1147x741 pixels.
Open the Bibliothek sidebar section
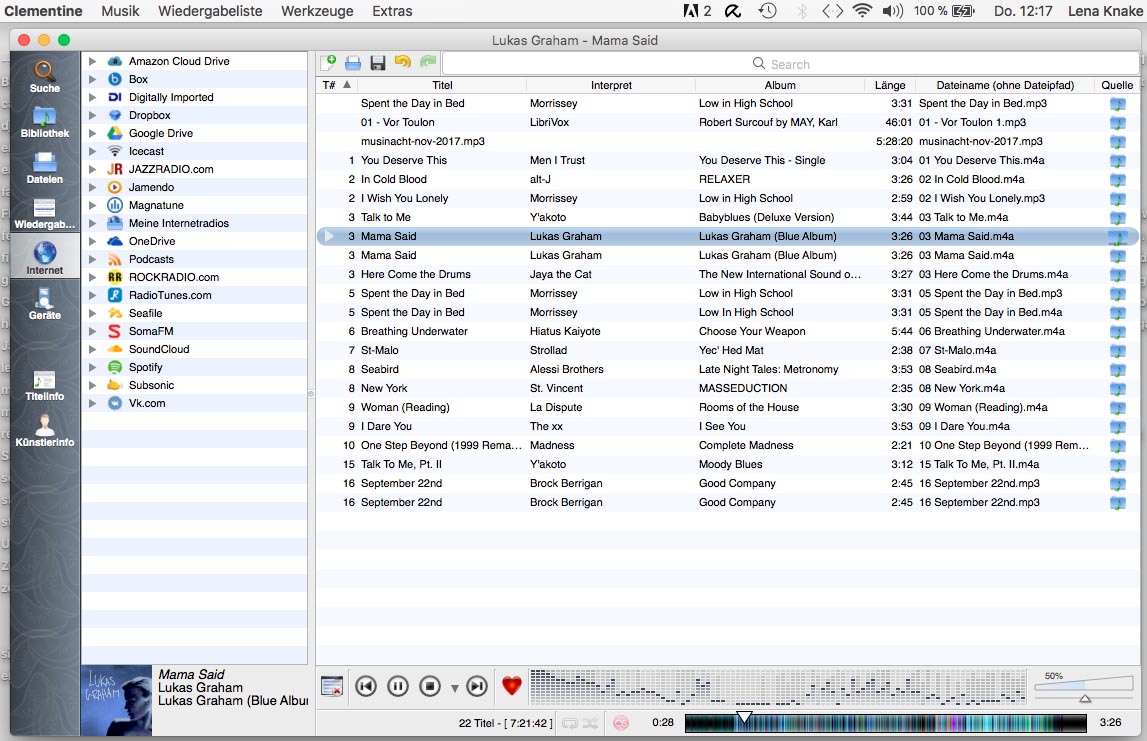pyautogui.click(x=45, y=122)
